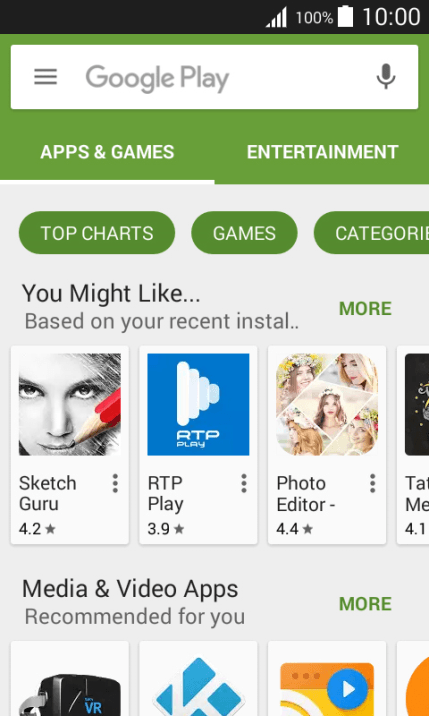View more Media & Video Apps
Image resolution: width=429 pixels, height=716 pixels.
tap(365, 604)
